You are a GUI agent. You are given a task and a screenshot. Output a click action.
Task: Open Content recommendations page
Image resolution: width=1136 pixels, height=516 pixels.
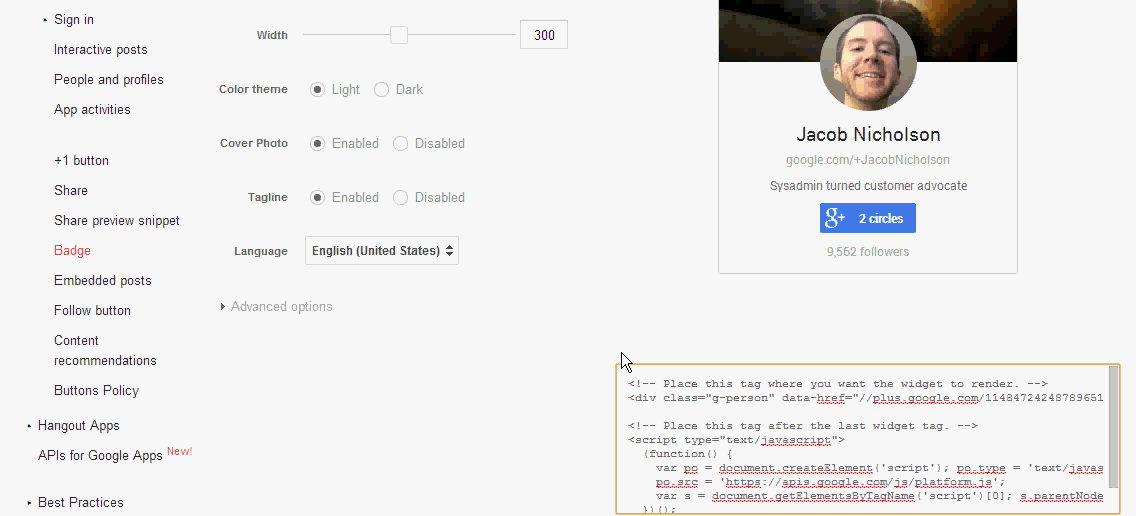(105, 351)
